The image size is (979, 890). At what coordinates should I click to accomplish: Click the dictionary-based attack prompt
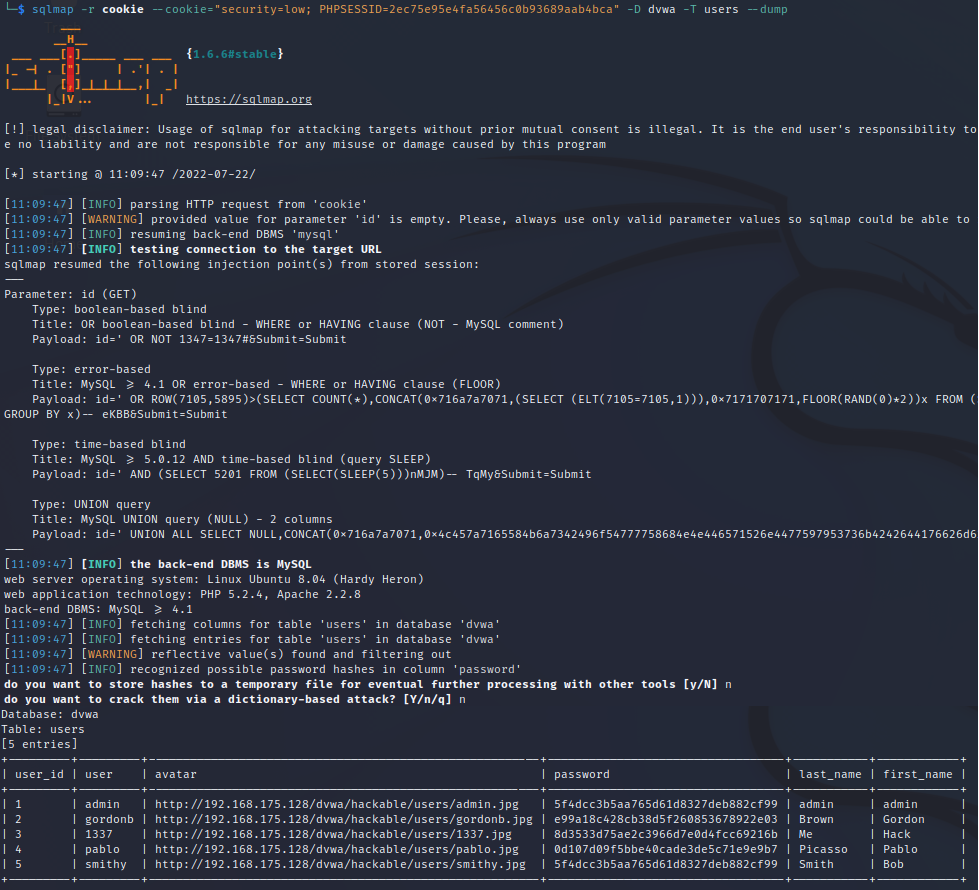point(235,699)
